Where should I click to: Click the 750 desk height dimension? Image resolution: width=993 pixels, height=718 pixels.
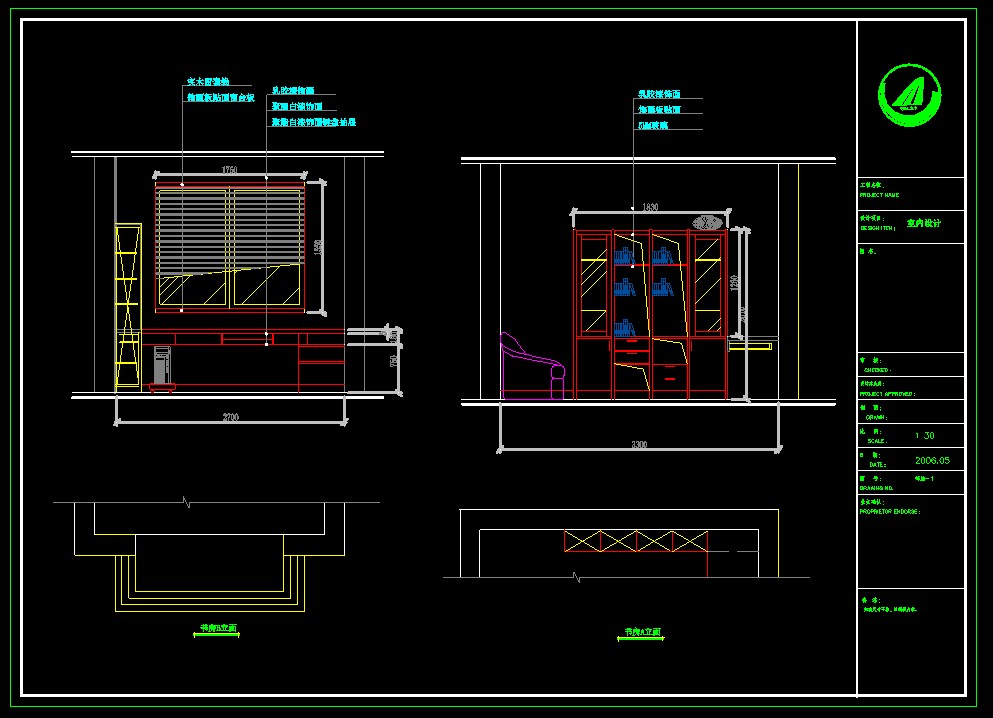[x=393, y=361]
